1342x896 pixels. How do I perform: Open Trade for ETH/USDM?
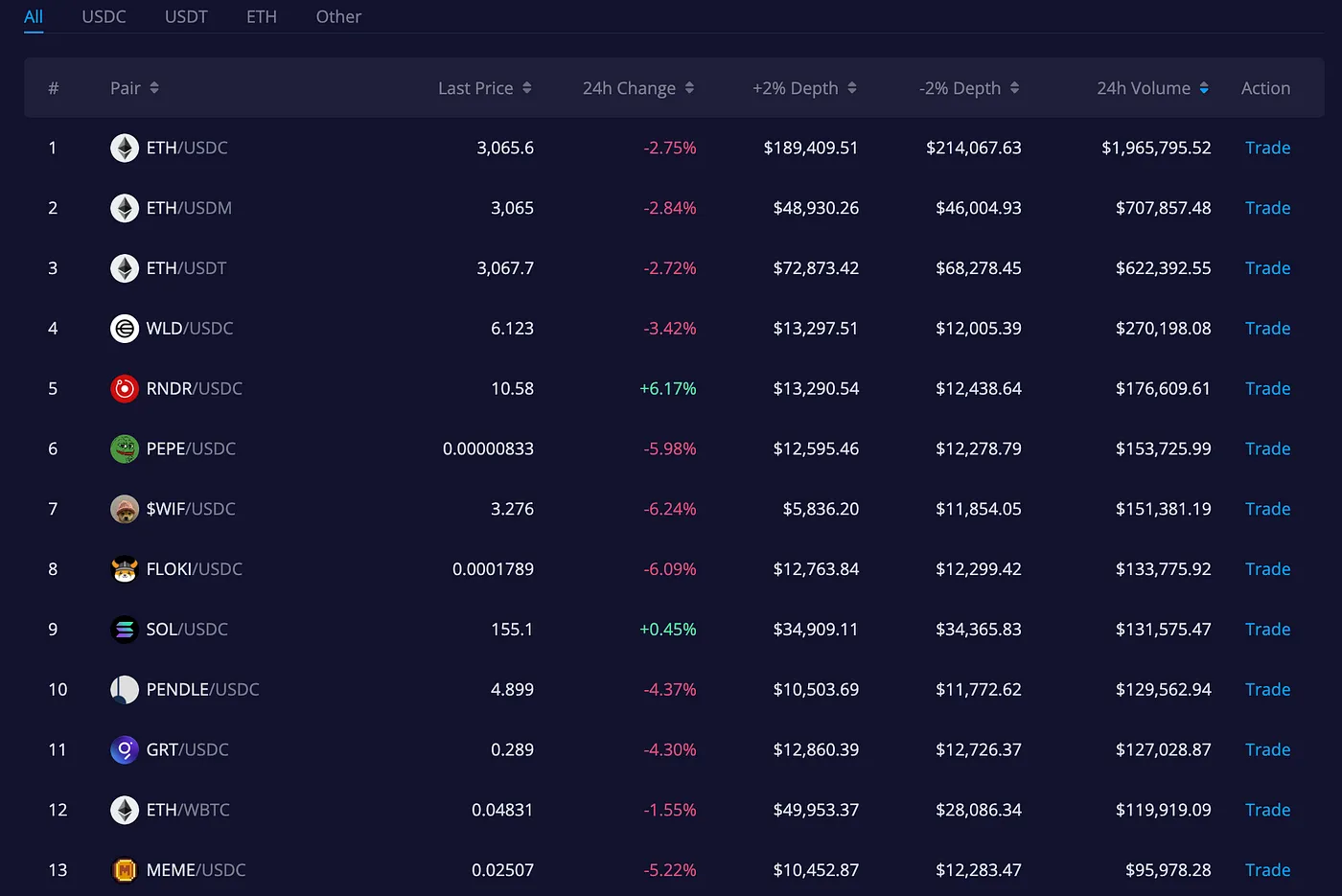point(1267,208)
